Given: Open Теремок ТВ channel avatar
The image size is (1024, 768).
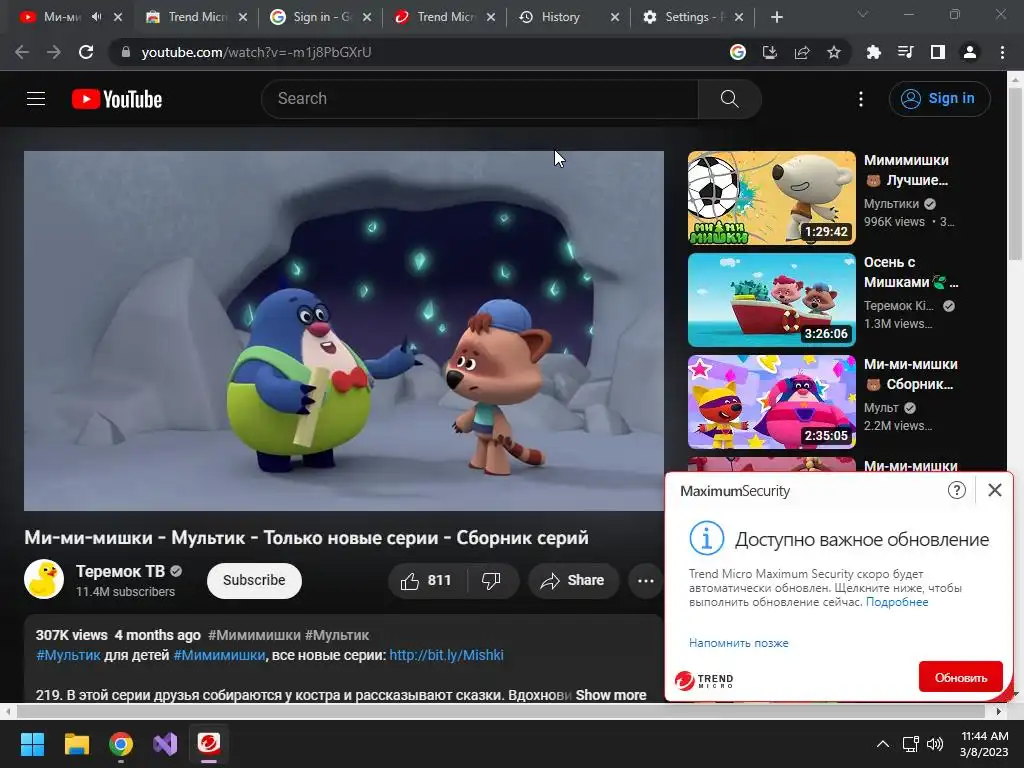Looking at the screenshot, I should coord(44,579).
